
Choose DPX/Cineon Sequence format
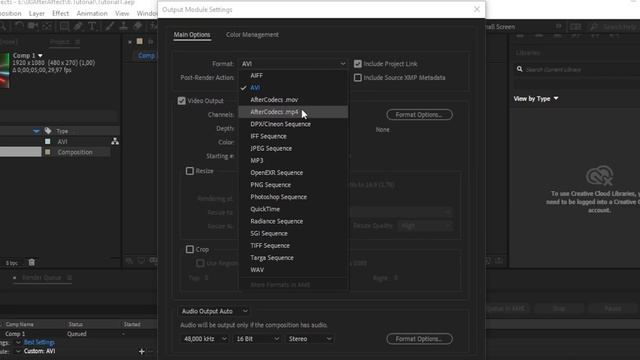pos(293,124)
